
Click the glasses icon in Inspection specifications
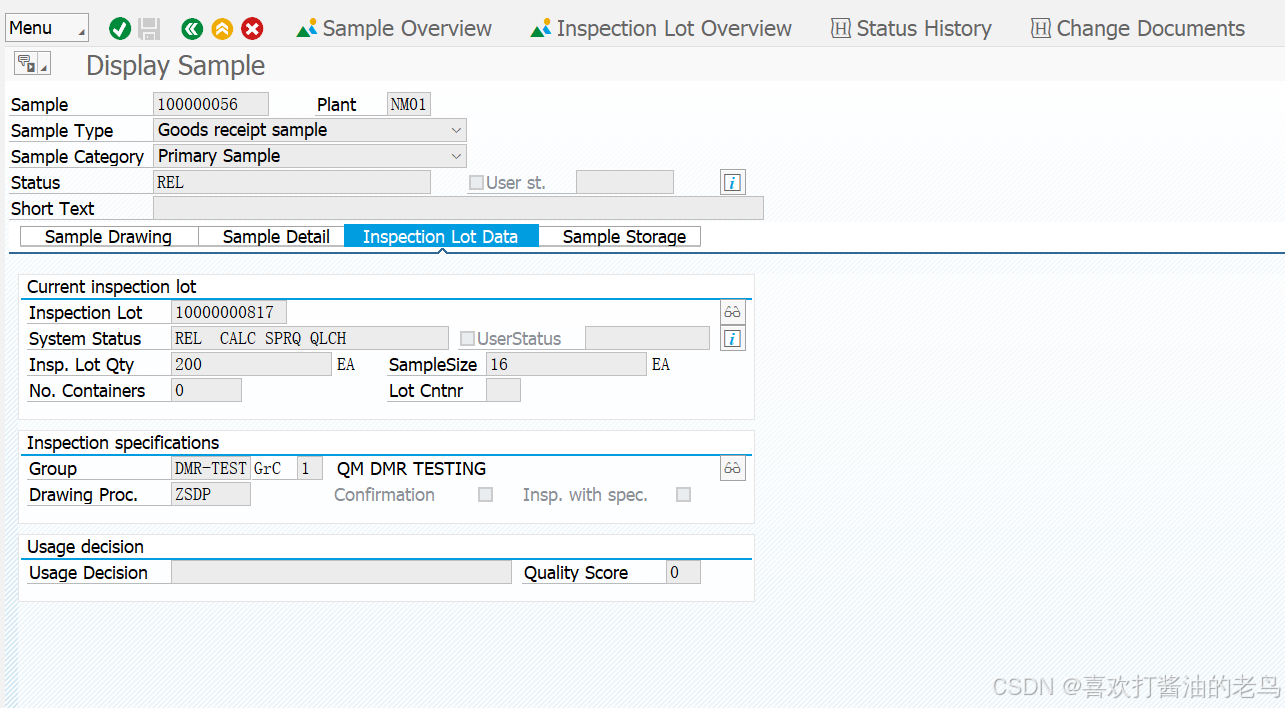coord(733,468)
